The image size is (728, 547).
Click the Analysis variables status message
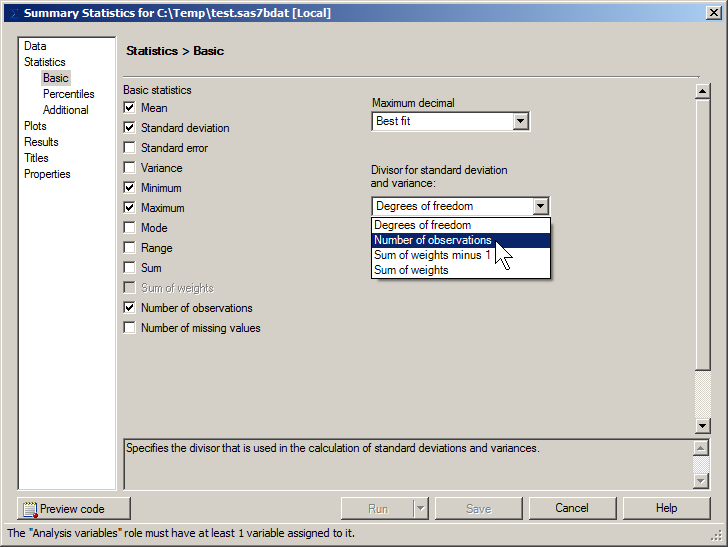tap(181, 533)
